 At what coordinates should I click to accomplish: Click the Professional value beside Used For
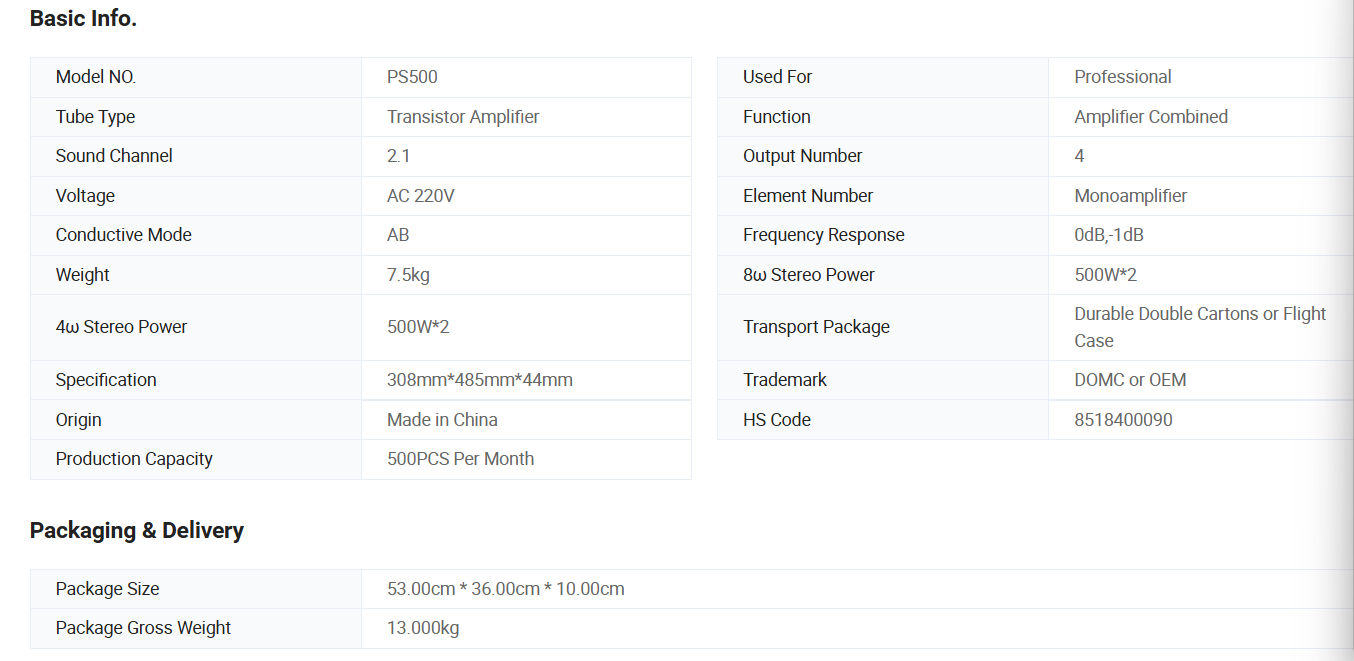[1123, 77]
